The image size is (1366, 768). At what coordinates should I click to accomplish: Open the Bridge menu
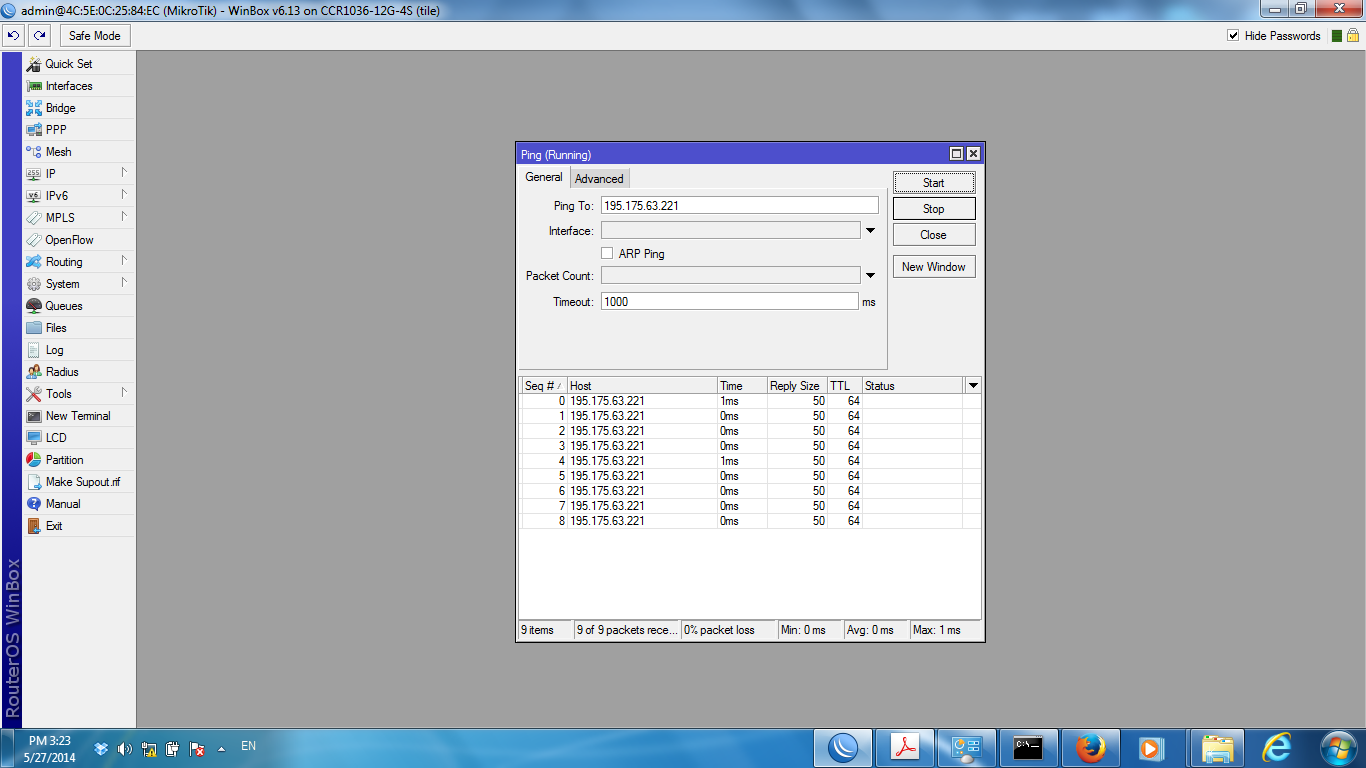click(78, 108)
